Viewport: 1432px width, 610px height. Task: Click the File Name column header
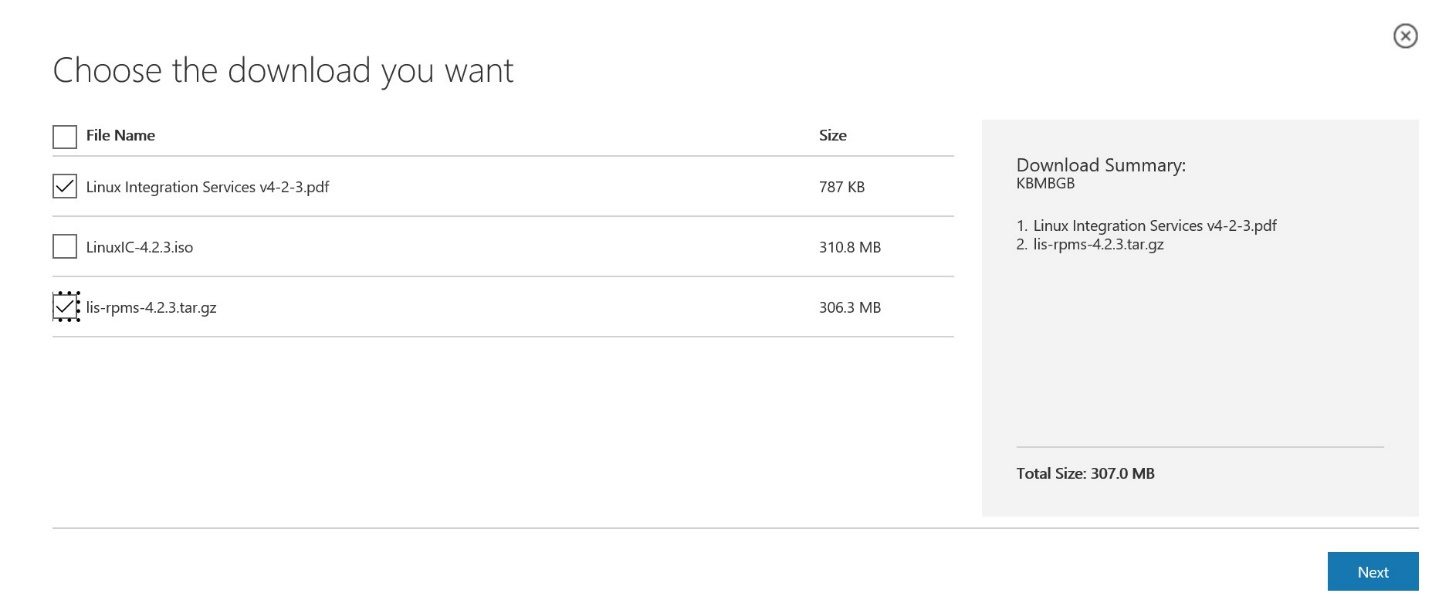coord(120,136)
